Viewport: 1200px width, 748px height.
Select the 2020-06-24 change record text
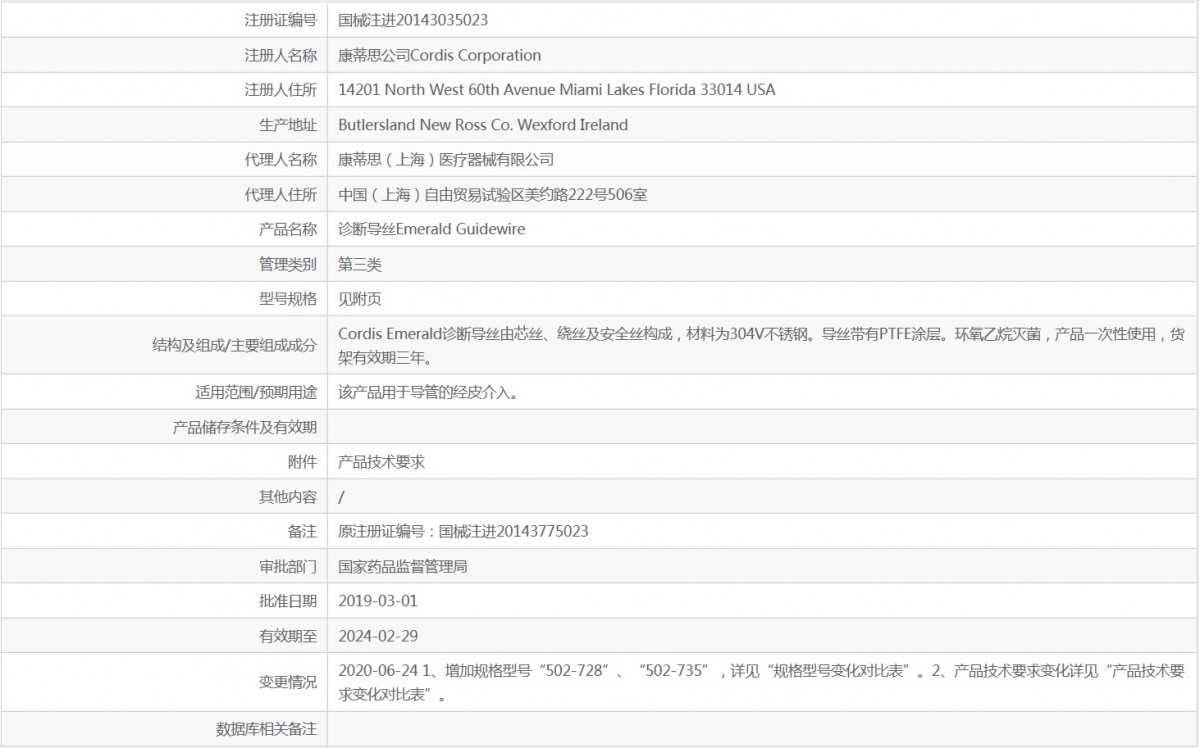[x=762, y=682]
